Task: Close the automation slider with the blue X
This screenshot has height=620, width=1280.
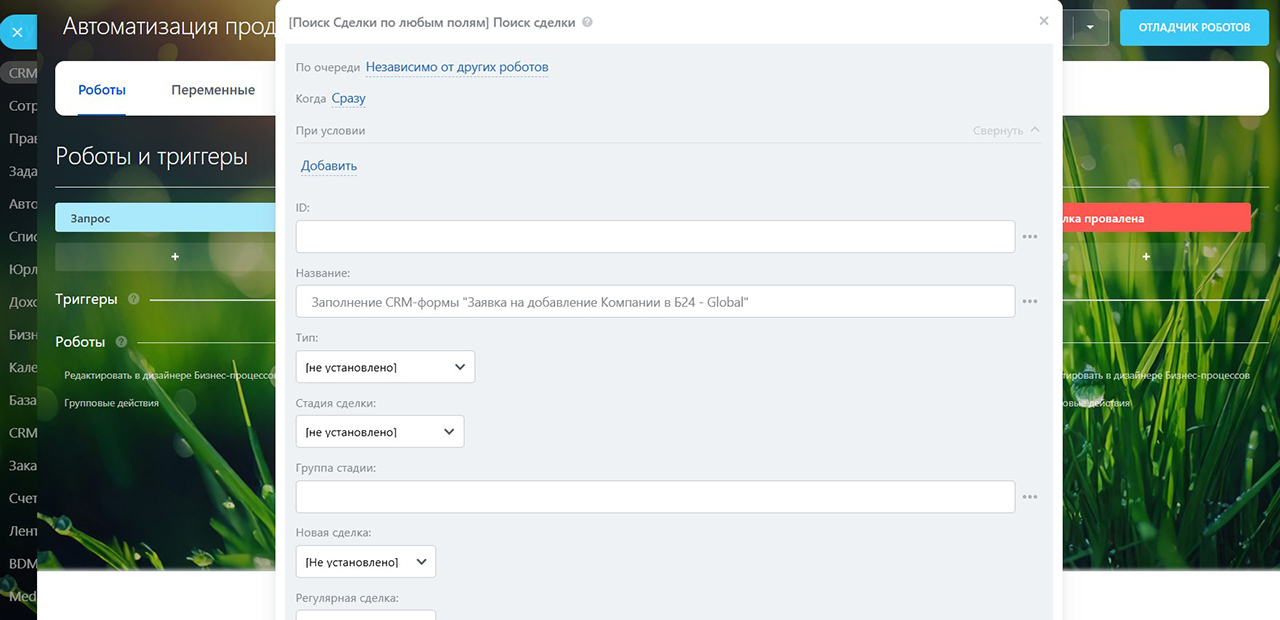Action: 17,32
